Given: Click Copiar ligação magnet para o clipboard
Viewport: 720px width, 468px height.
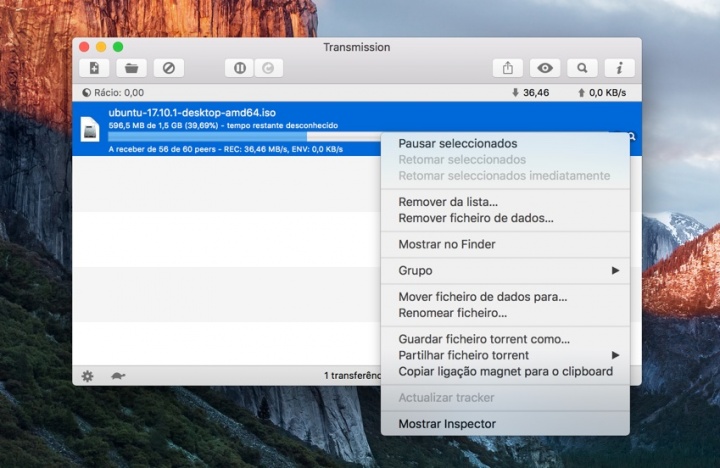Looking at the screenshot, I should coord(505,371).
